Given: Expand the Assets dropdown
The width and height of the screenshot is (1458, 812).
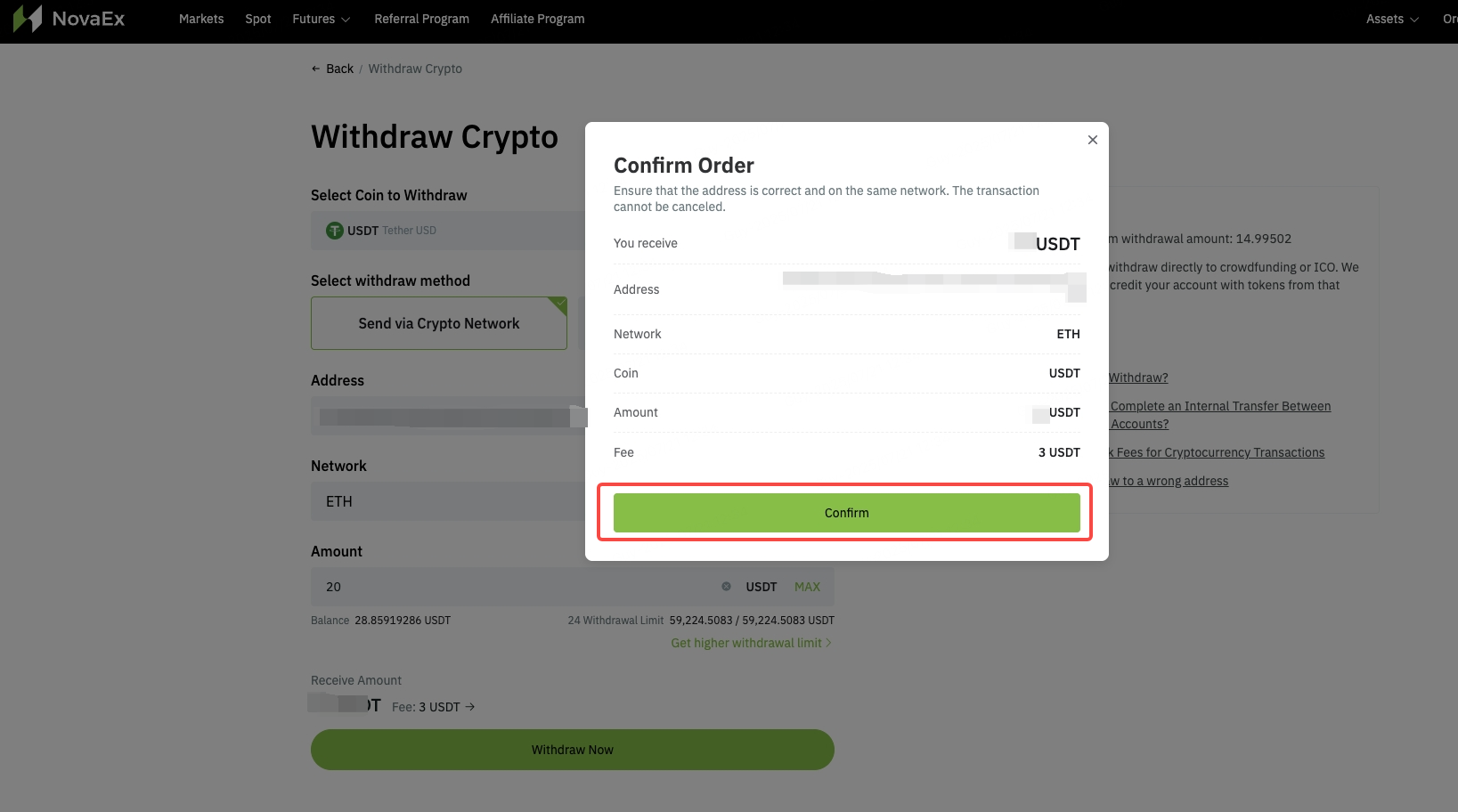Looking at the screenshot, I should (1391, 18).
